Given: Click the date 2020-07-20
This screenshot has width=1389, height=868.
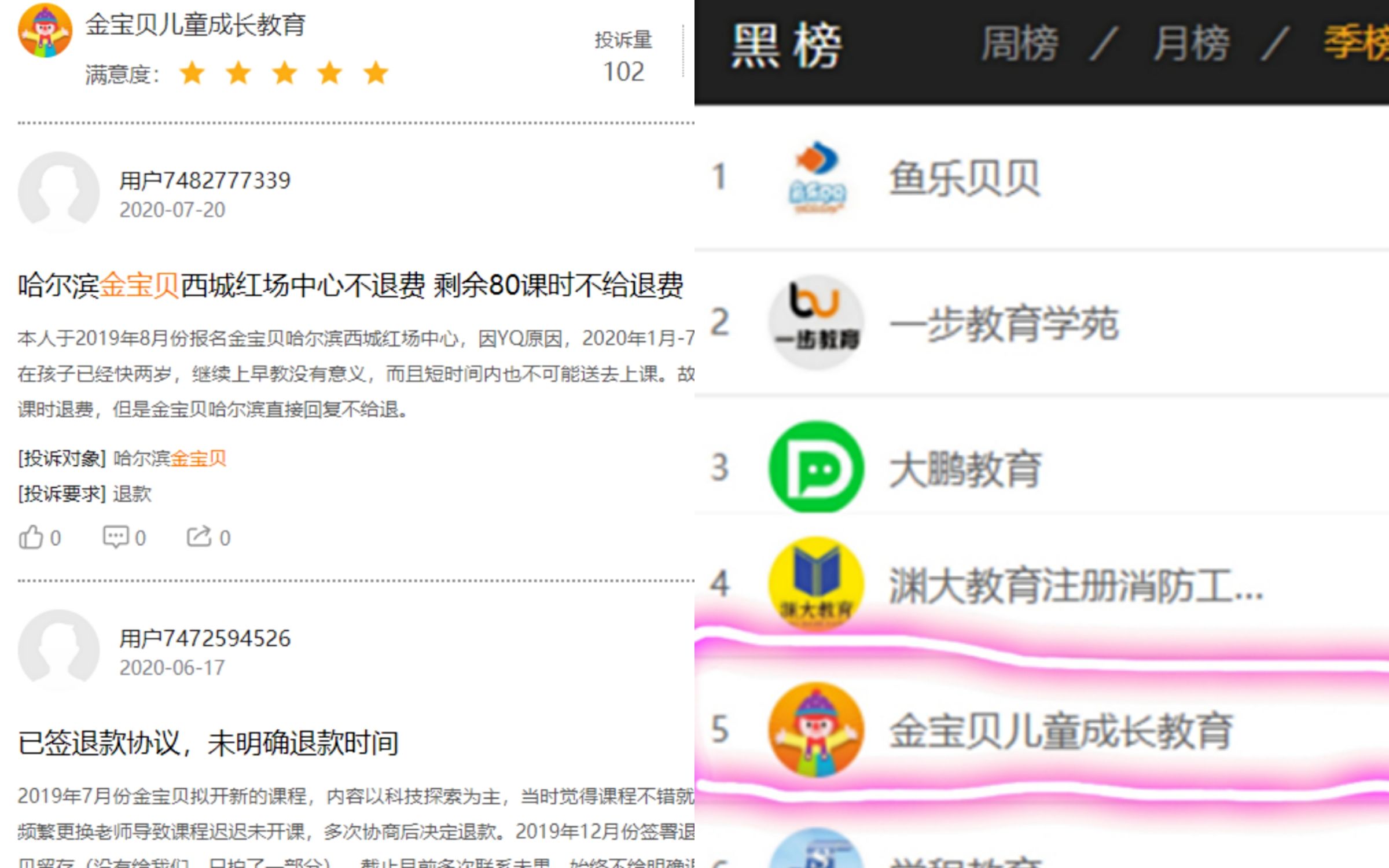Looking at the screenshot, I should (172, 210).
